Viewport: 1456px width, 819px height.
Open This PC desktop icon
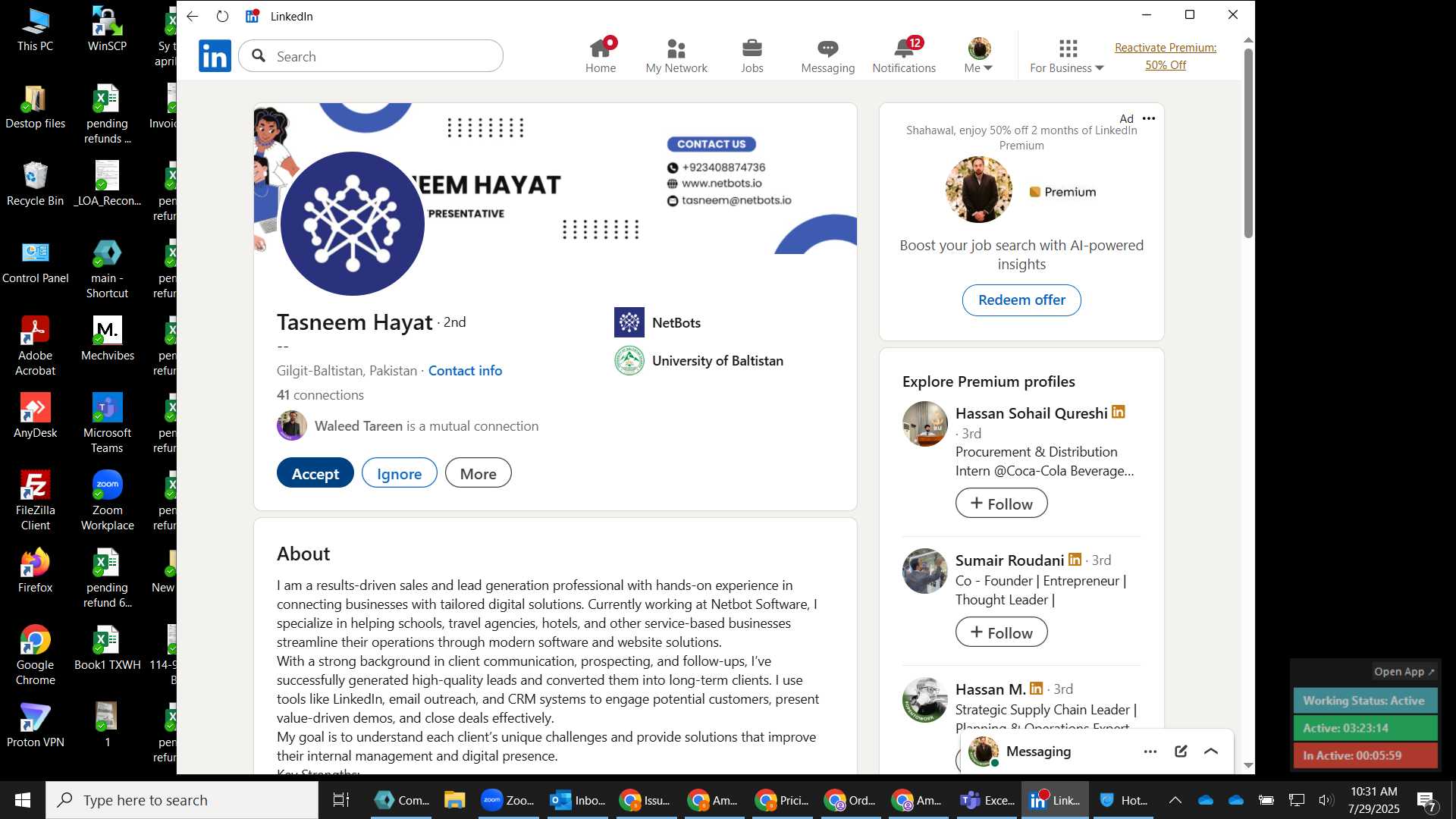click(x=35, y=29)
